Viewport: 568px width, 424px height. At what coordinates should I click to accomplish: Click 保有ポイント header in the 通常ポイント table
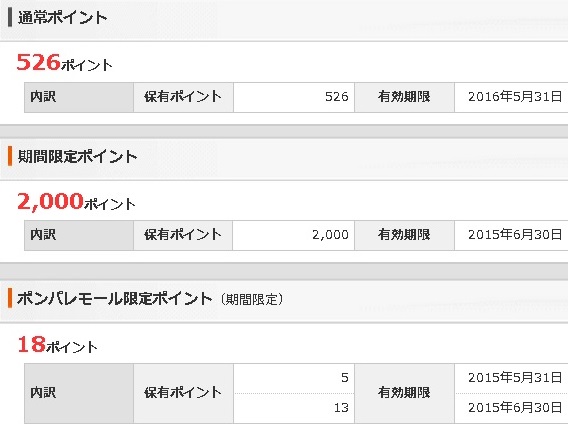[183, 97]
